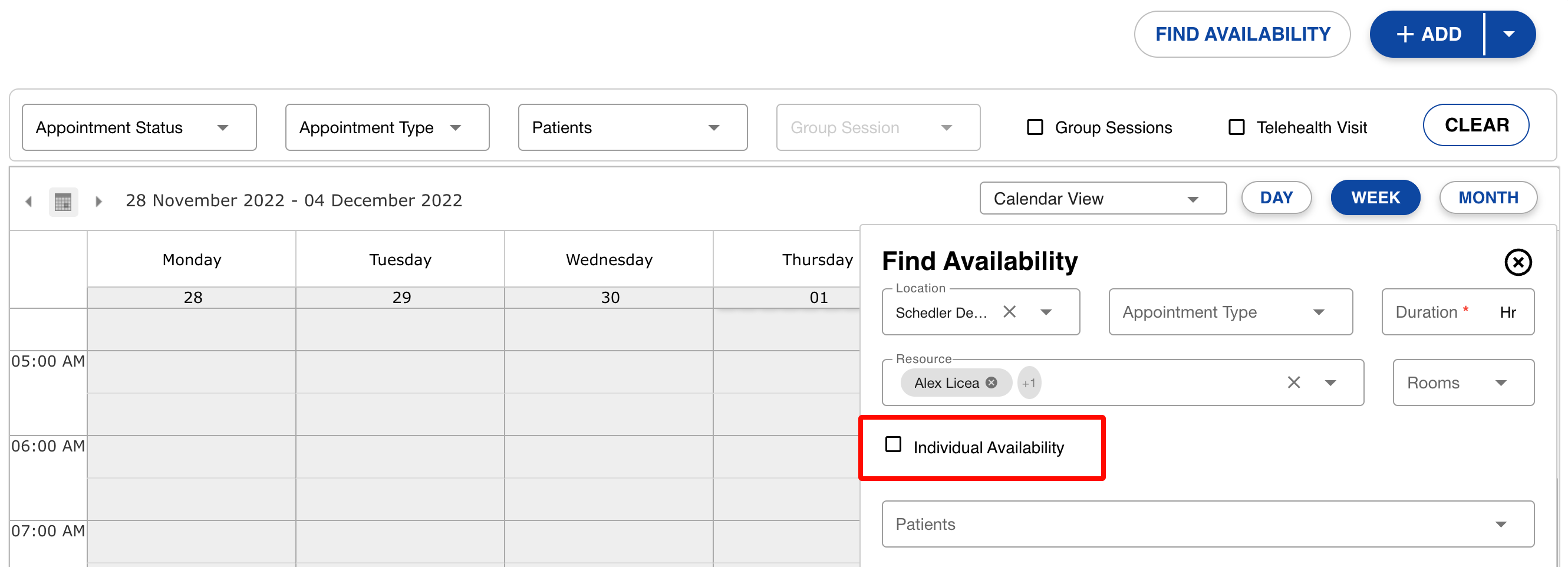1568x567 pixels.
Task: Toggle the Telehealth Visit checkbox
Action: [x=1236, y=127]
